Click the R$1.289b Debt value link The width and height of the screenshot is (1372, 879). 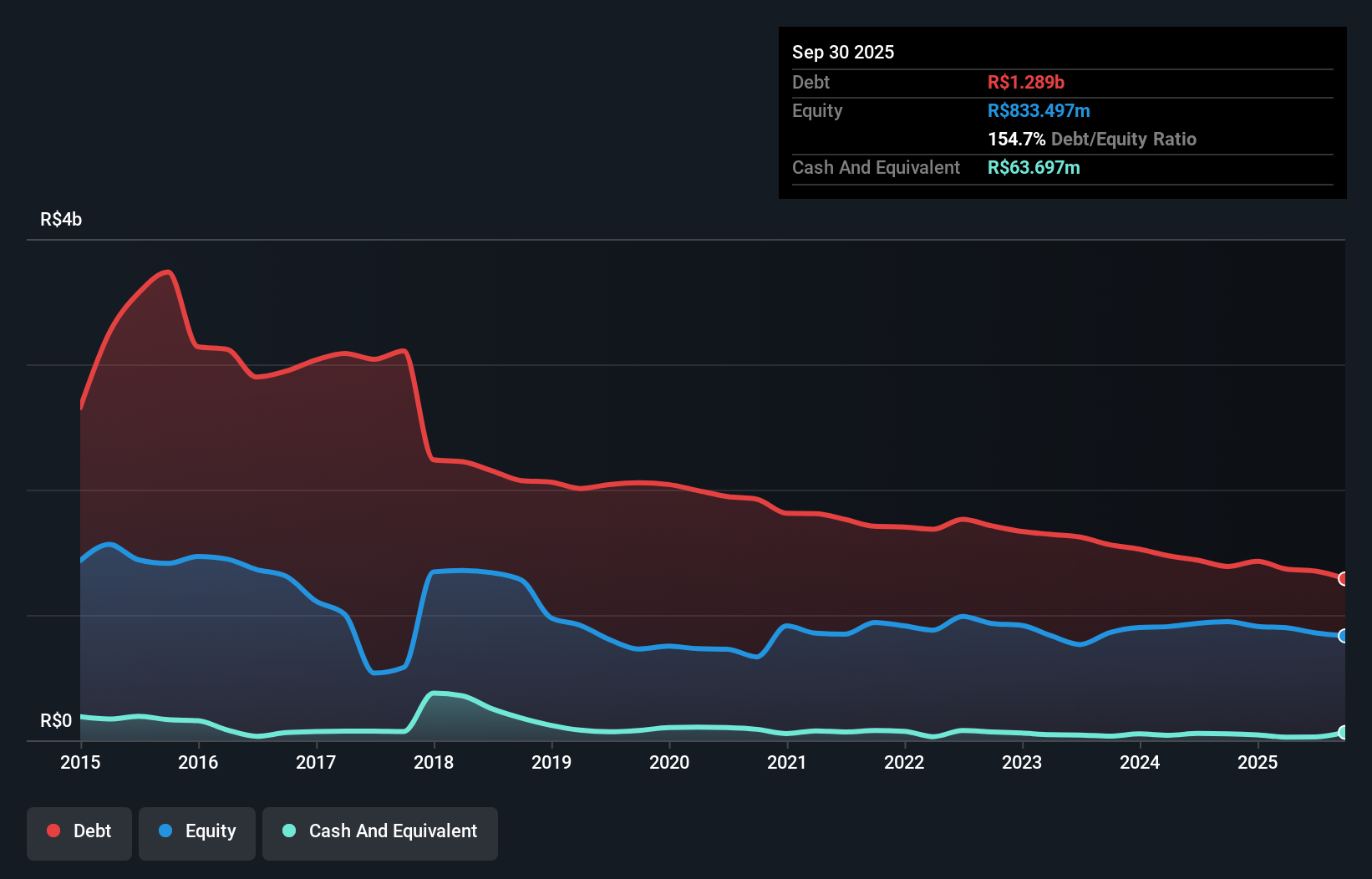1026,82
